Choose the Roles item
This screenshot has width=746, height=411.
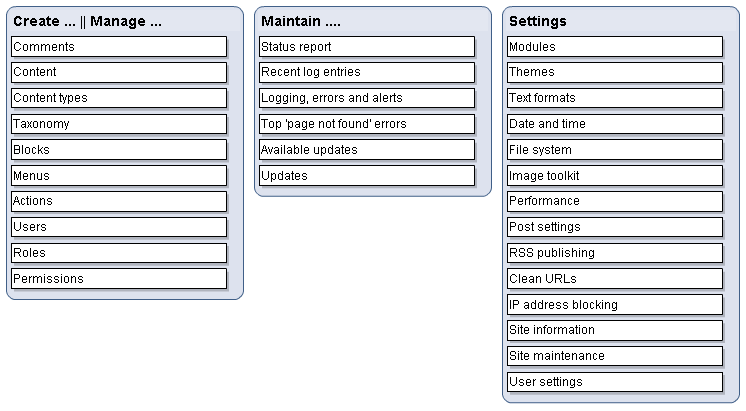click(119, 253)
